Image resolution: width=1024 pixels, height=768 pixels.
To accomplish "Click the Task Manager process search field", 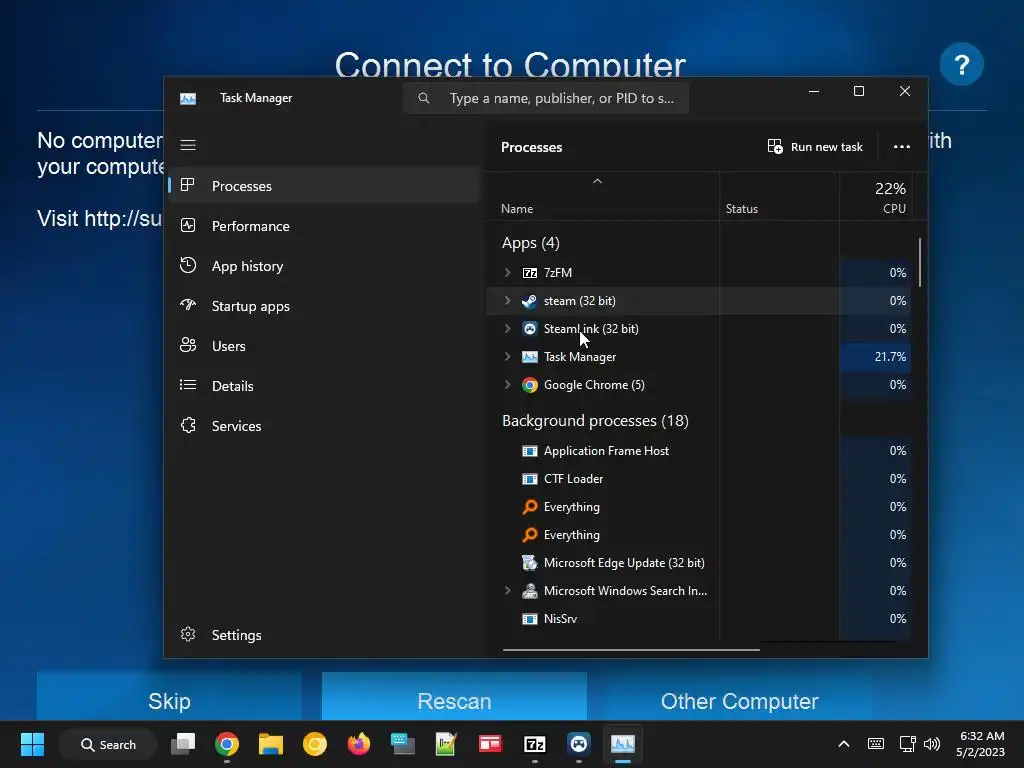I will pyautogui.click(x=546, y=98).
